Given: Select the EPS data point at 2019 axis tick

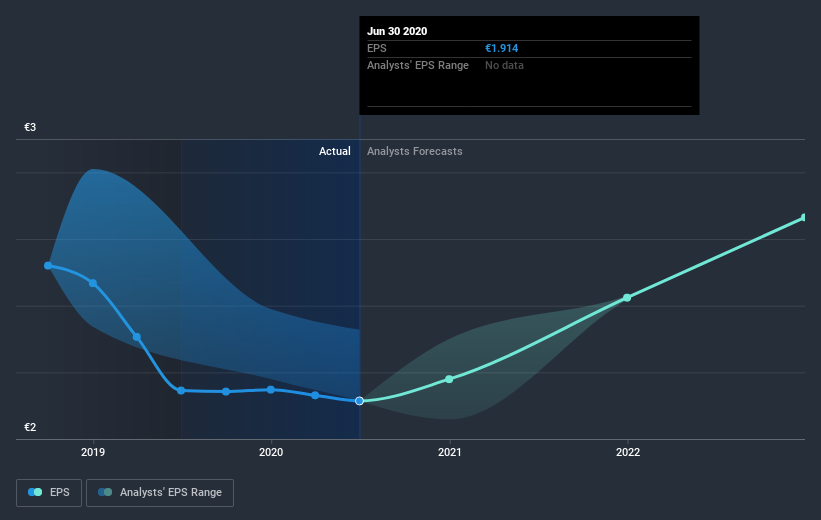Looking at the screenshot, I should (x=93, y=283).
